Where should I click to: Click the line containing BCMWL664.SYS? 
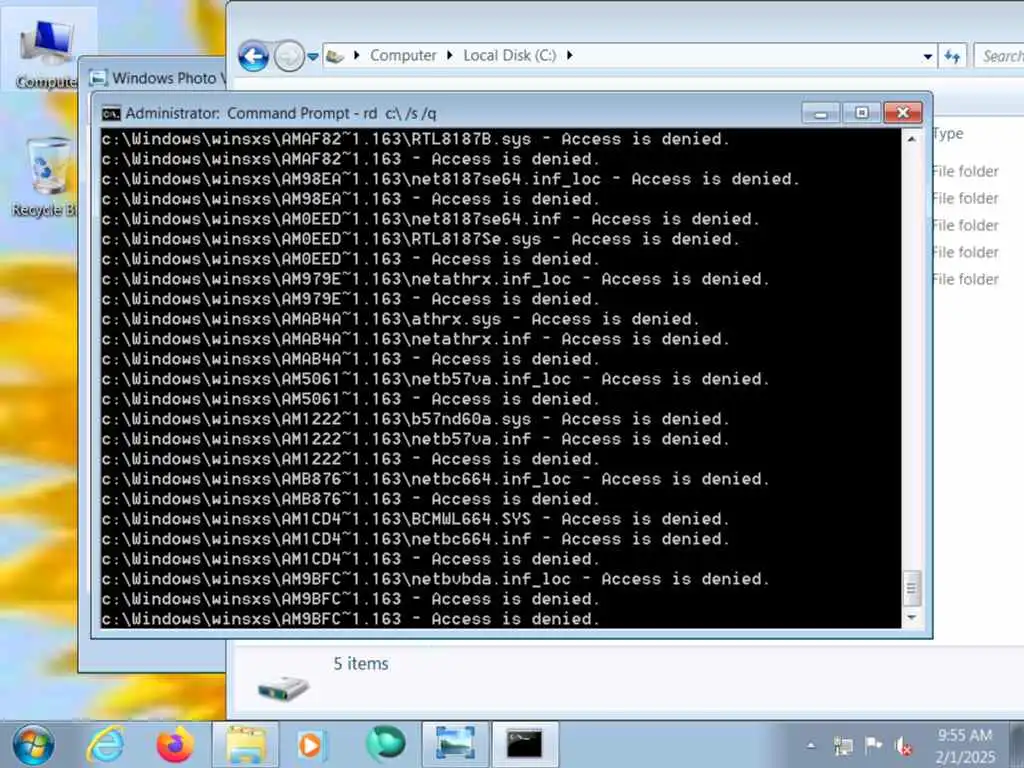[x=415, y=519]
